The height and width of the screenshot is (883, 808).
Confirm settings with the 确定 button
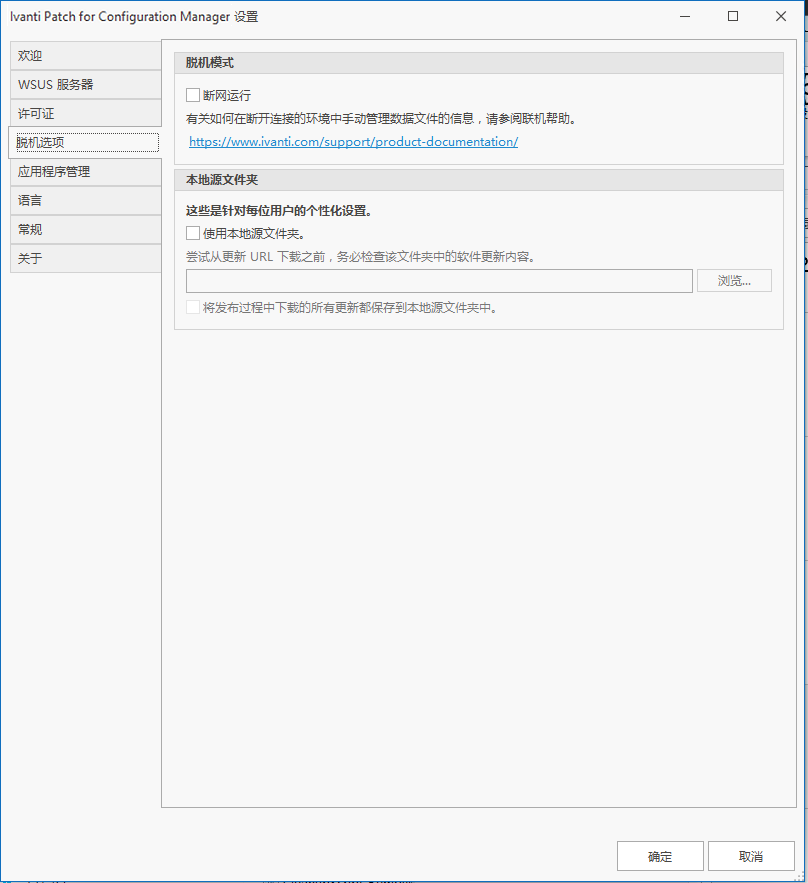coord(660,856)
